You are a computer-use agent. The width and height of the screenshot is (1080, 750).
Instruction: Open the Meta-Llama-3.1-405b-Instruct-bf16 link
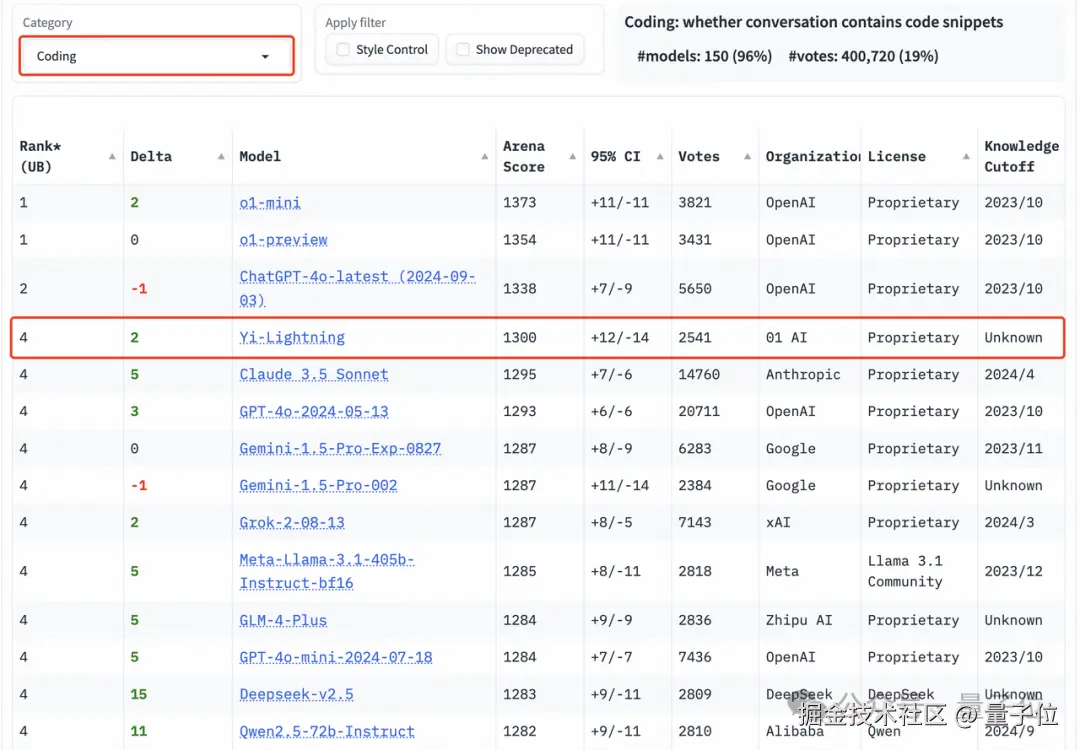(x=327, y=572)
